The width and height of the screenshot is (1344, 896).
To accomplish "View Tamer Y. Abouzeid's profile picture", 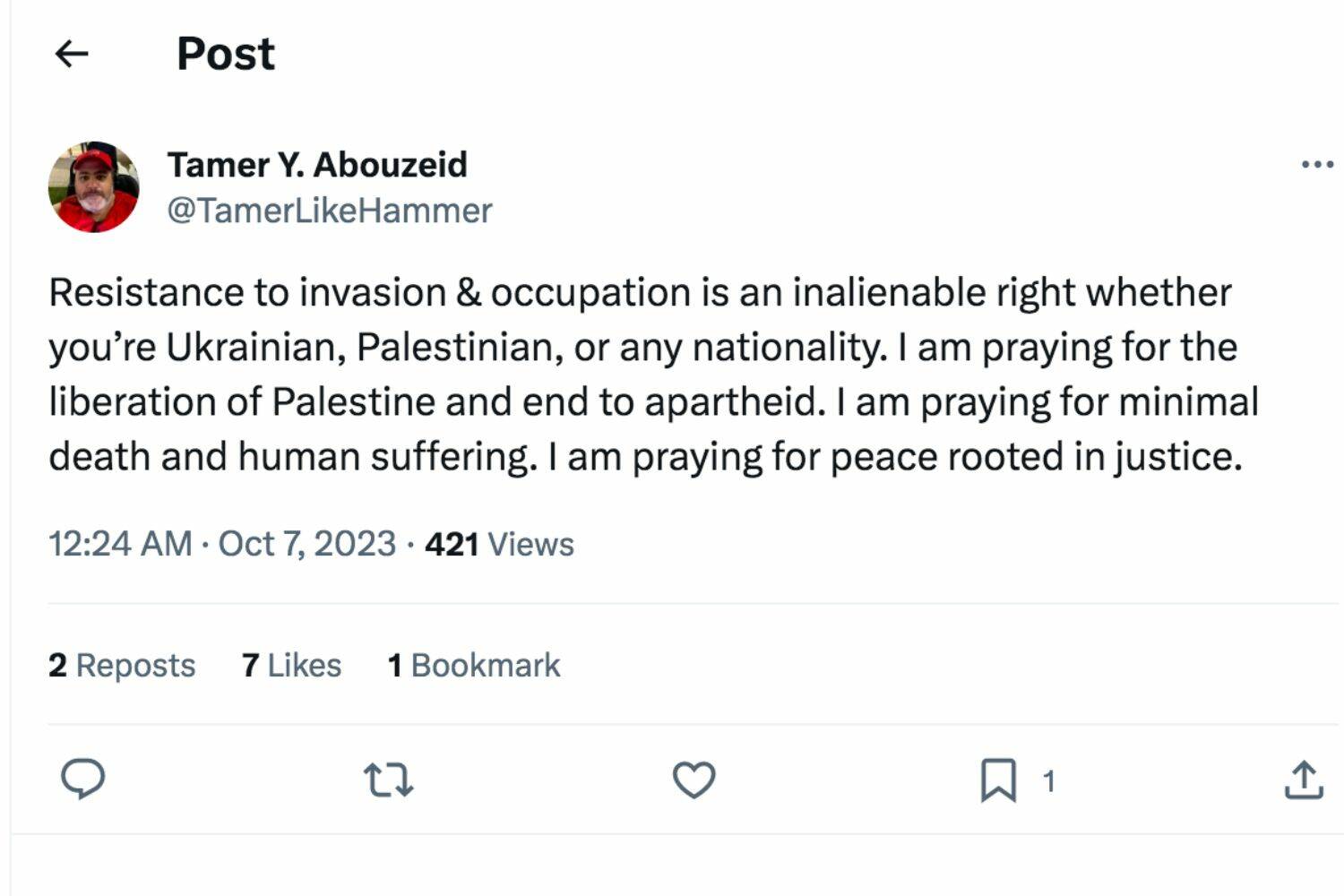I will pos(94,185).
